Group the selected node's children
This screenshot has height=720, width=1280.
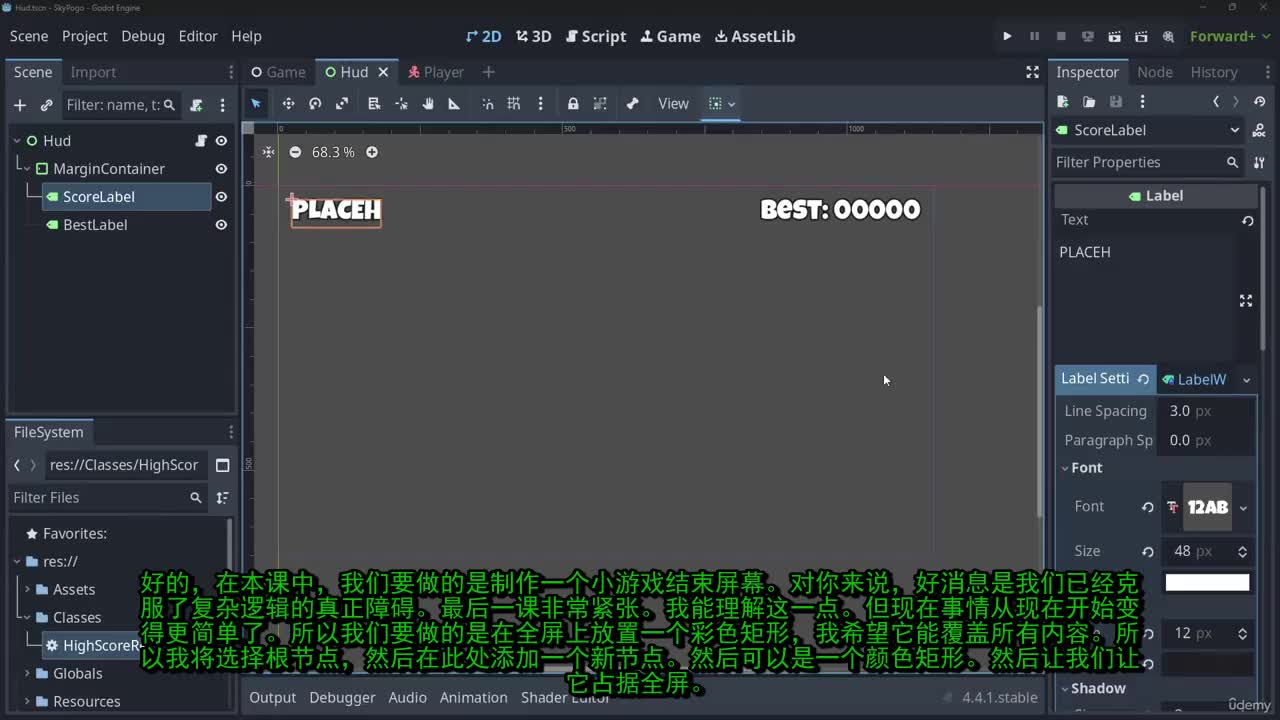pos(600,104)
